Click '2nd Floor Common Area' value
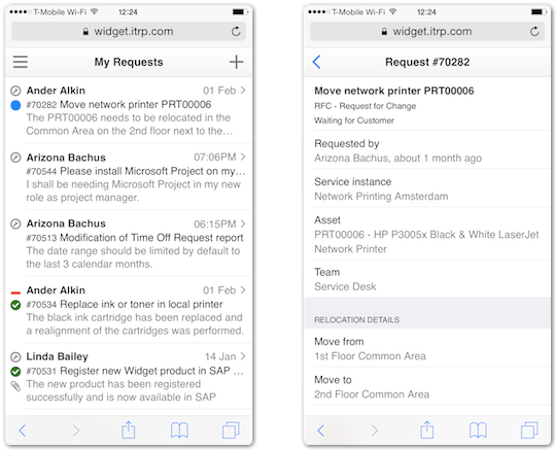Screen dimensions: 556x450 (x=372, y=394)
